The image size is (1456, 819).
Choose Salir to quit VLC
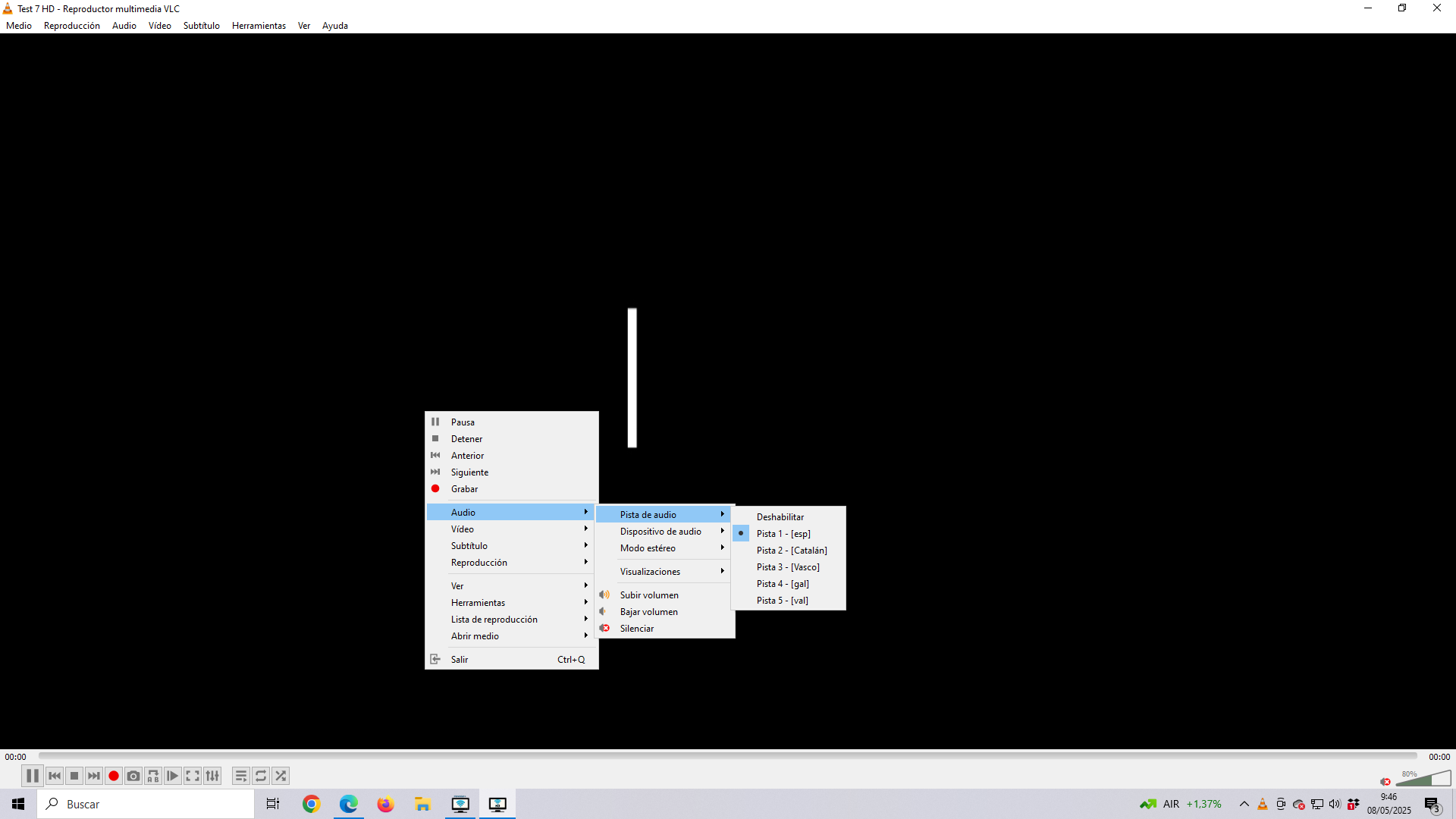(x=512, y=660)
